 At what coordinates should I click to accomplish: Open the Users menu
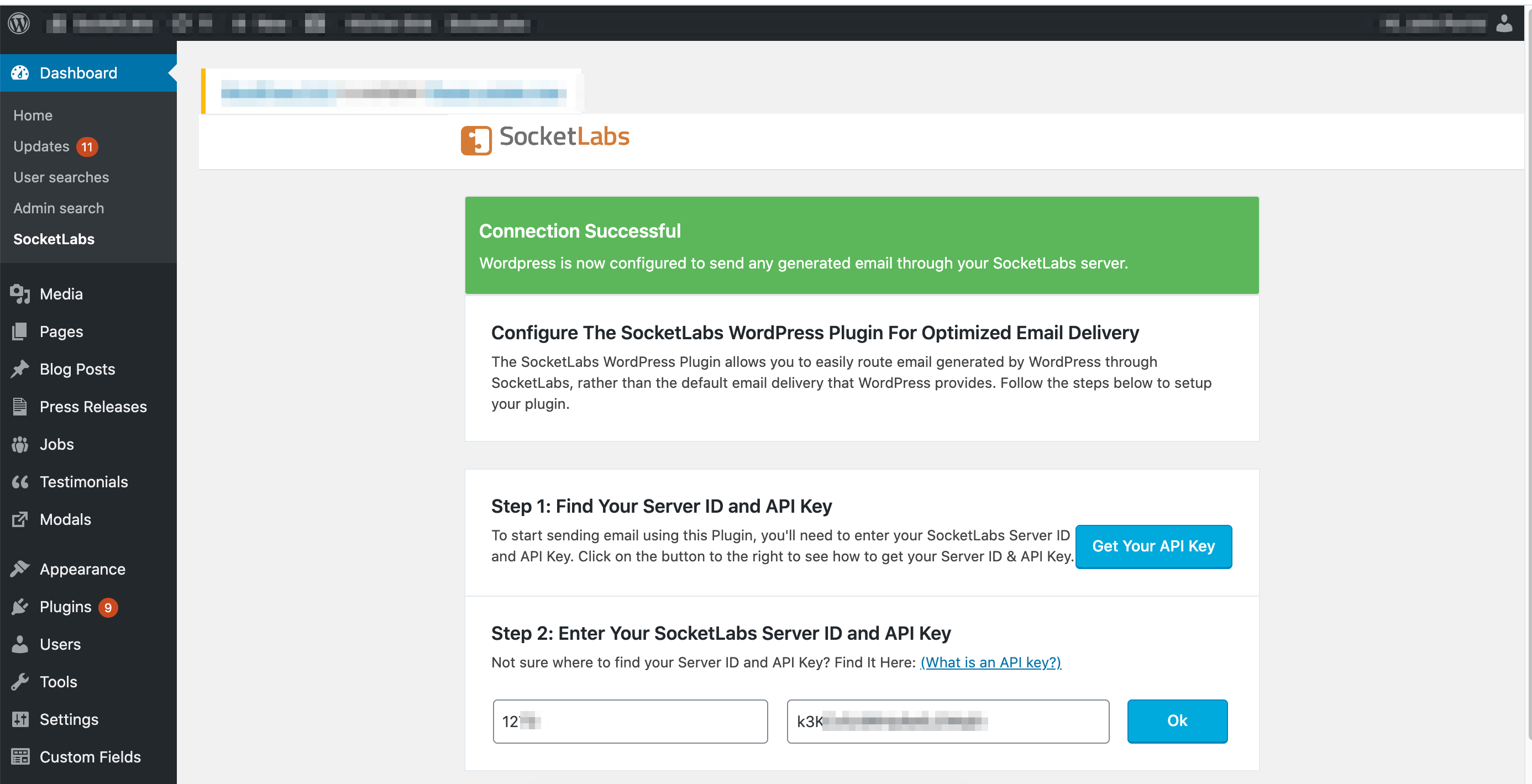coord(88,644)
